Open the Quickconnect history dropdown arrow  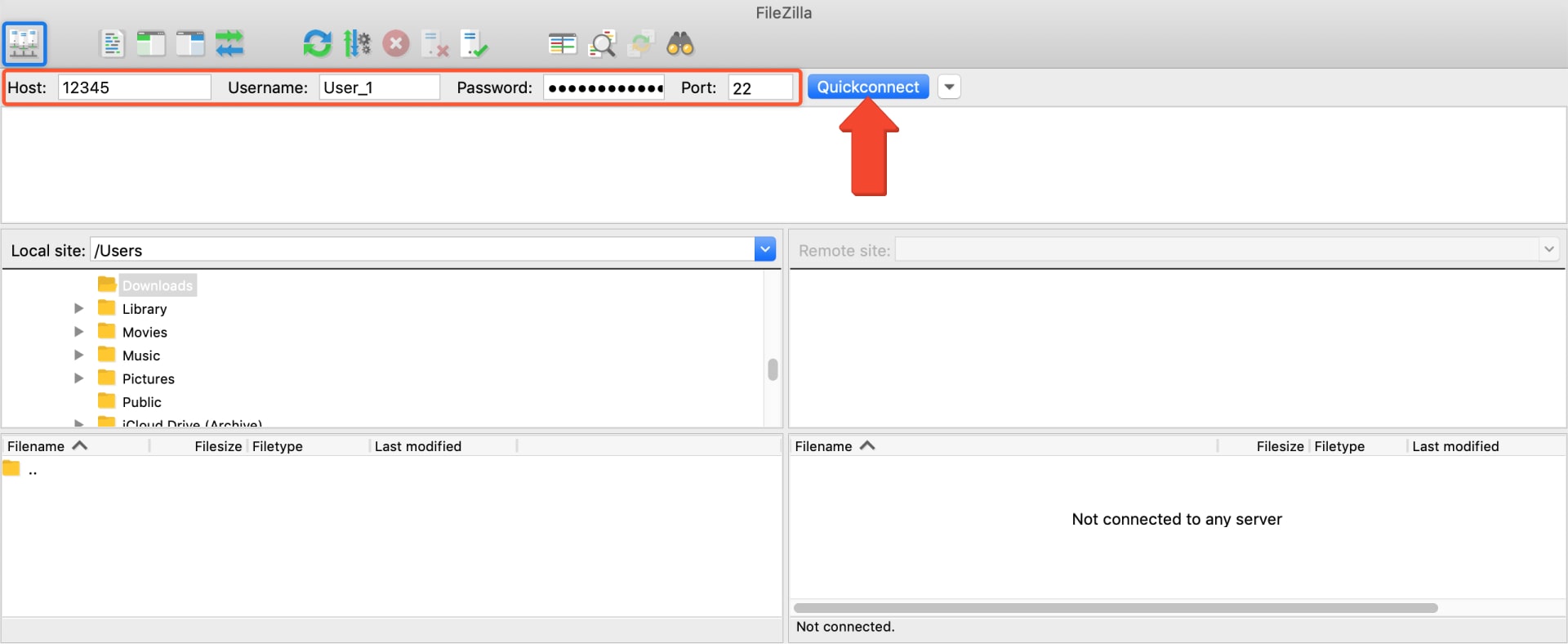(949, 87)
